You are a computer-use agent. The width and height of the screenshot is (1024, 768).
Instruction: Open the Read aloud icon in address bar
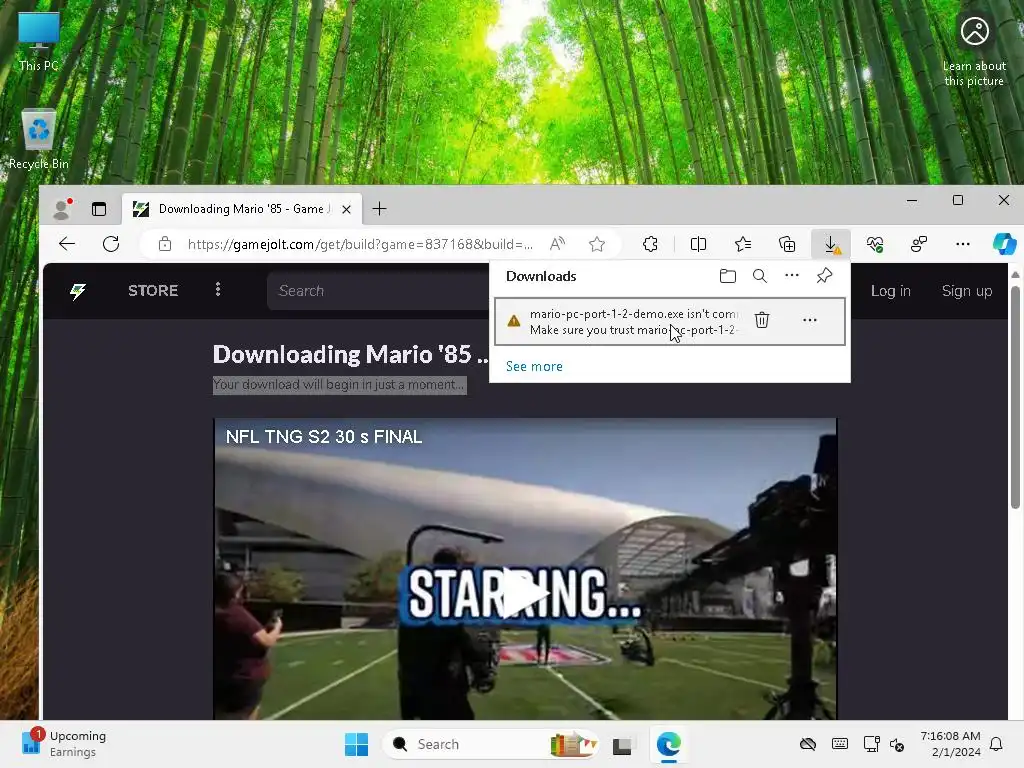coord(557,244)
